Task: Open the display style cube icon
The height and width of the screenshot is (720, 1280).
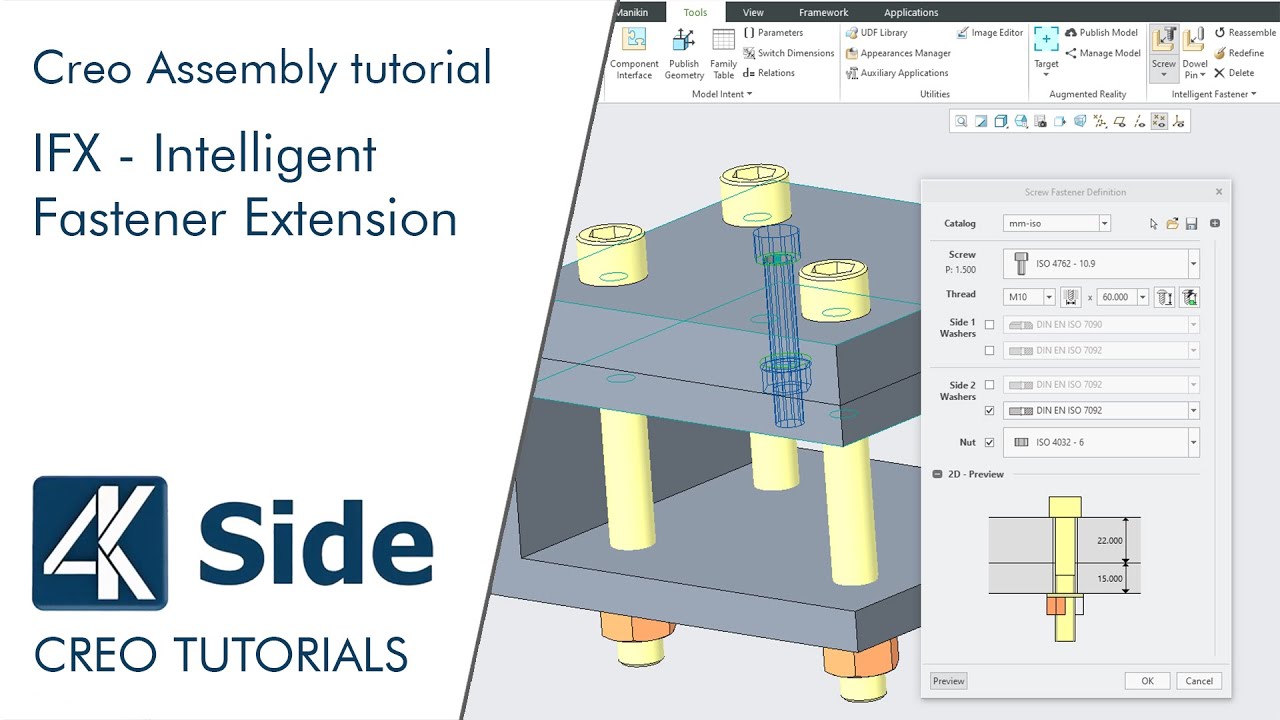Action: (x=1001, y=121)
